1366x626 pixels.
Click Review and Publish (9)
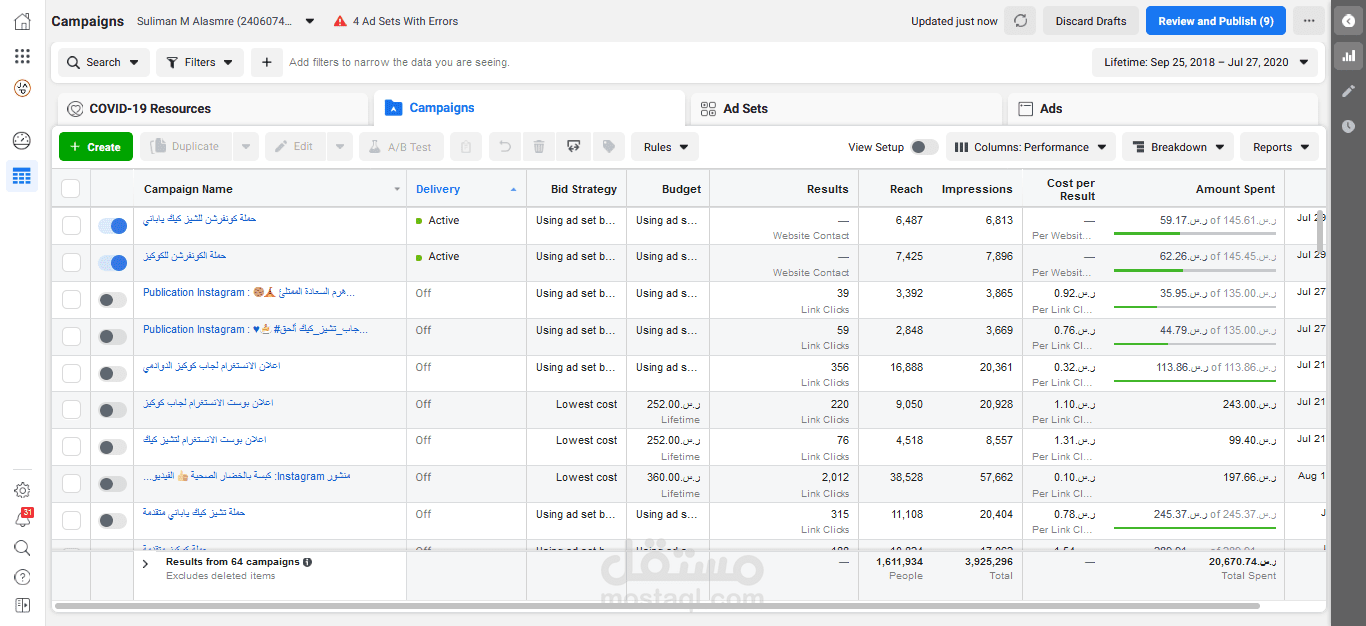coord(1216,21)
